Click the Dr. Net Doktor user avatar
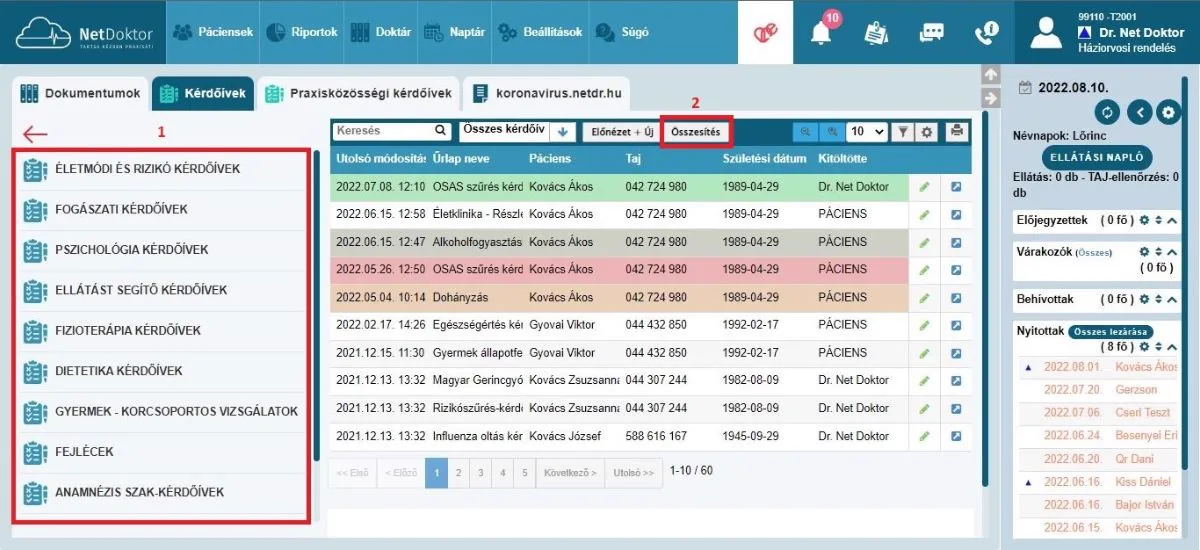 point(1045,33)
